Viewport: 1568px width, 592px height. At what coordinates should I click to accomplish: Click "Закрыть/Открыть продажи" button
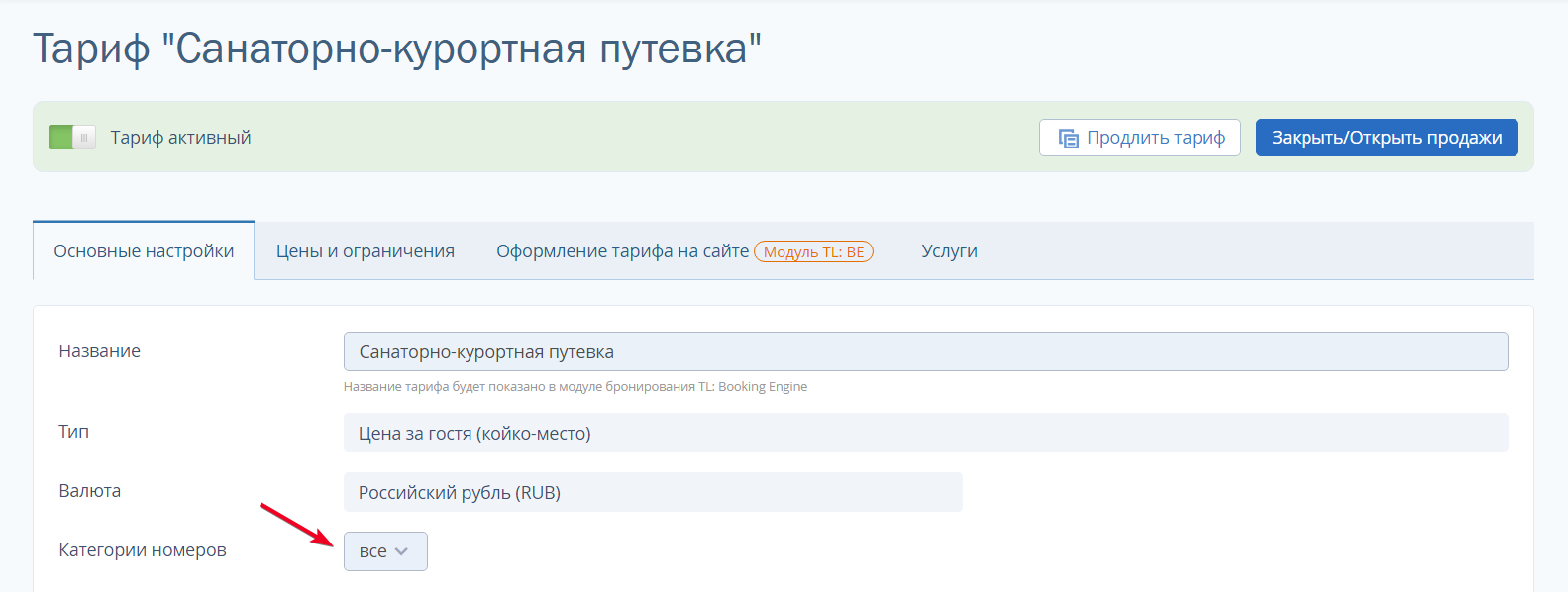click(x=1387, y=138)
